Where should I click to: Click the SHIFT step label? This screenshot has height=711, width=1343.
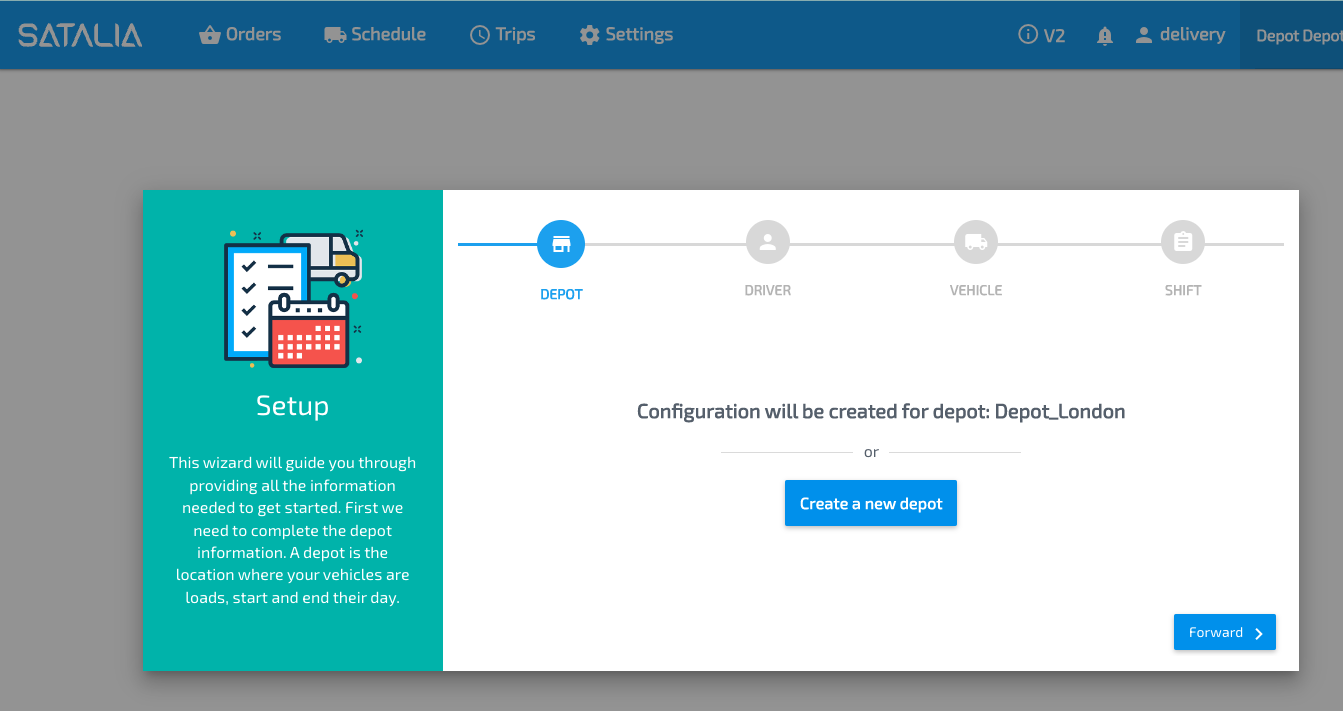click(1183, 291)
